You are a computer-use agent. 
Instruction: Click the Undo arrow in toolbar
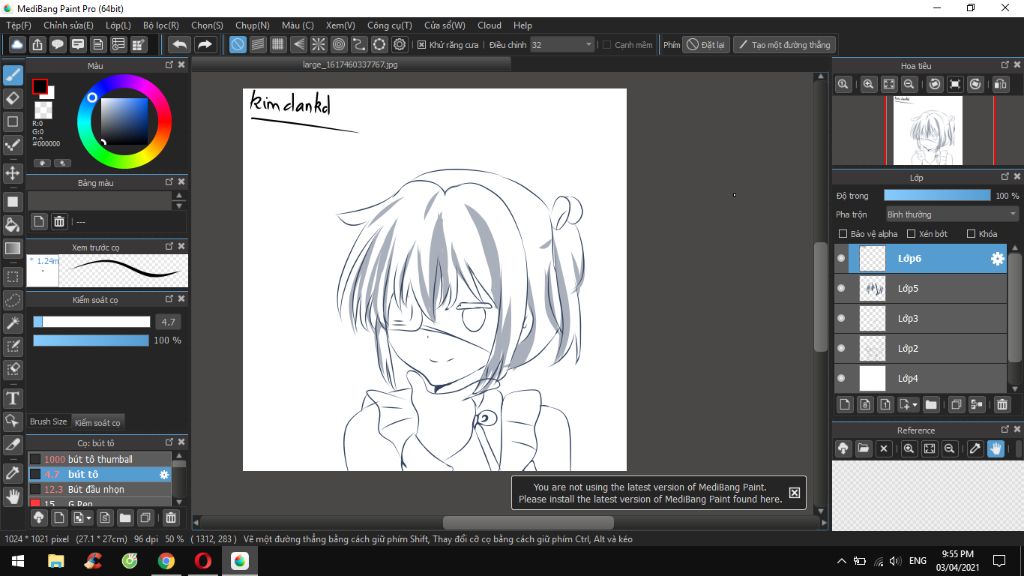(x=179, y=44)
